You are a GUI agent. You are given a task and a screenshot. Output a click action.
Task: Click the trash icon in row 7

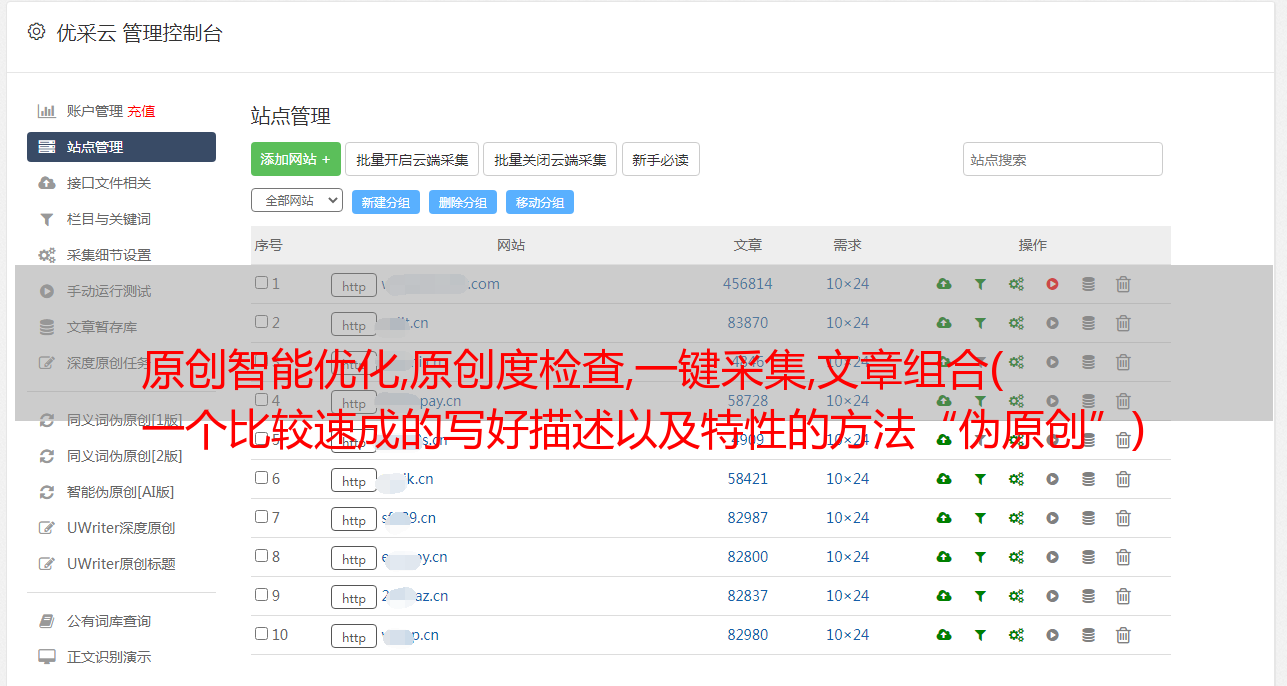click(x=1123, y=518)
